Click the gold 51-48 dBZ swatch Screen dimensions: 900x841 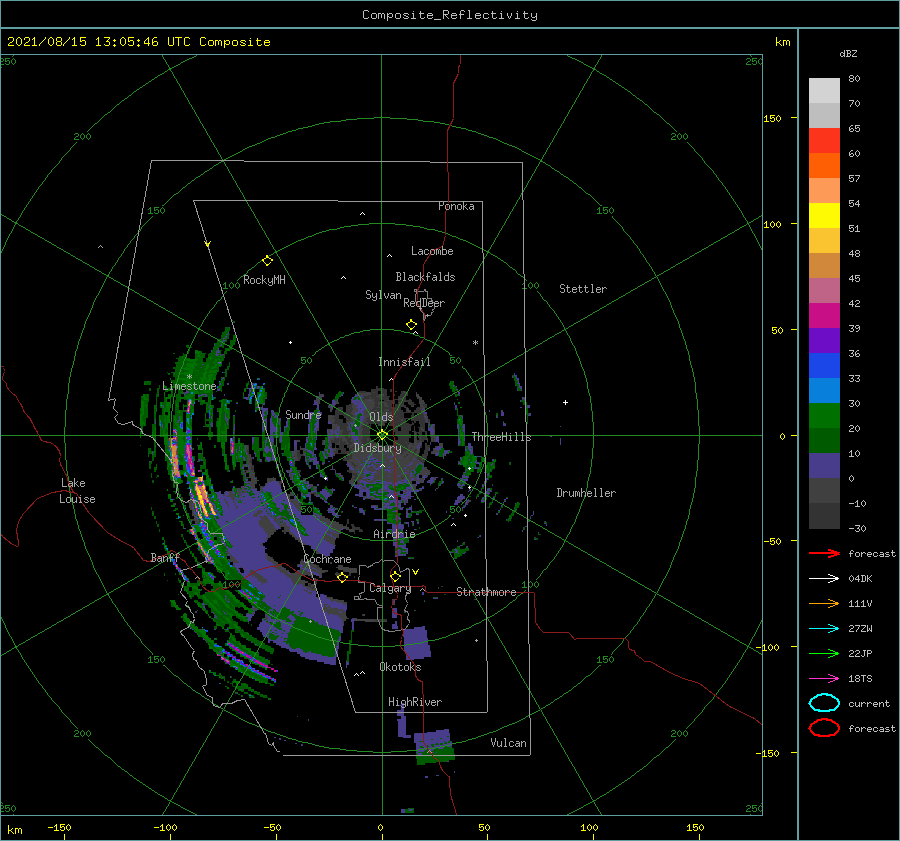824,241
